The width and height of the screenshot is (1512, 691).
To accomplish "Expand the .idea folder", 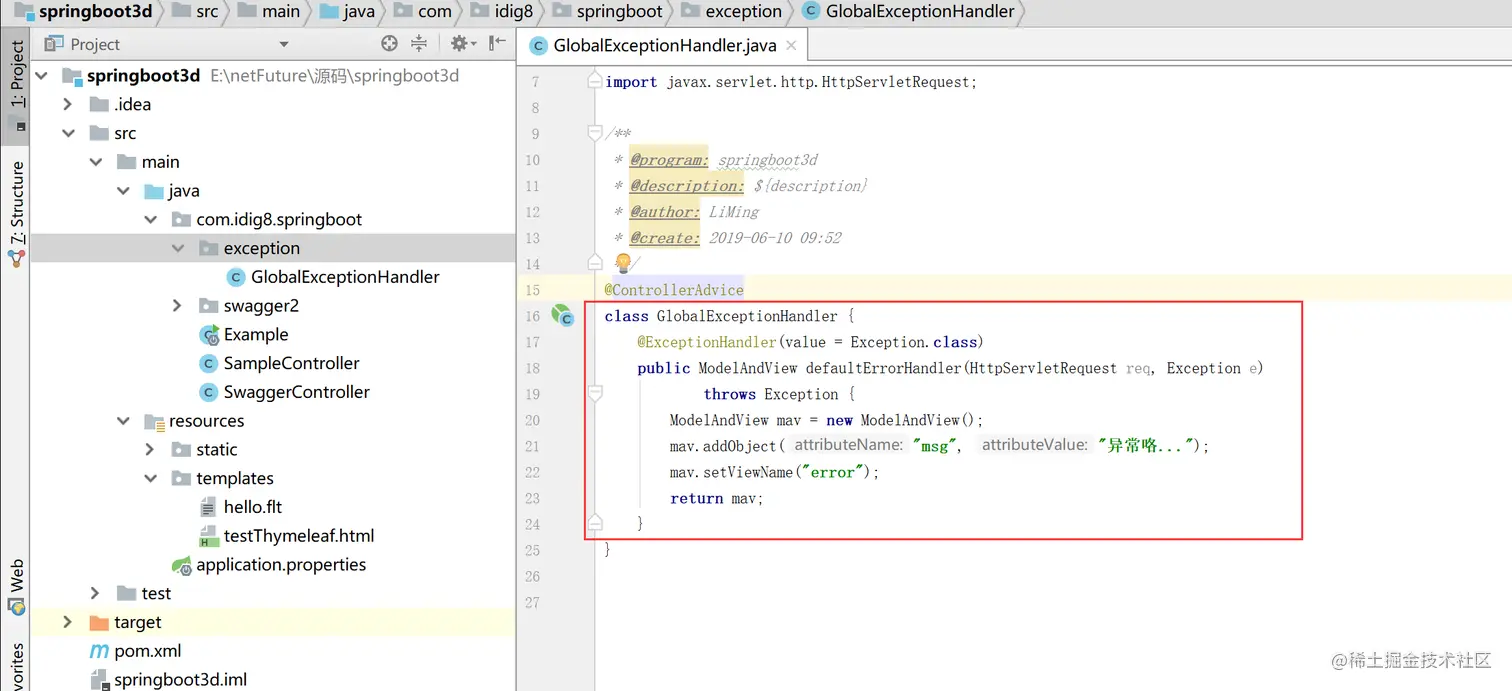I will point(67,104).
